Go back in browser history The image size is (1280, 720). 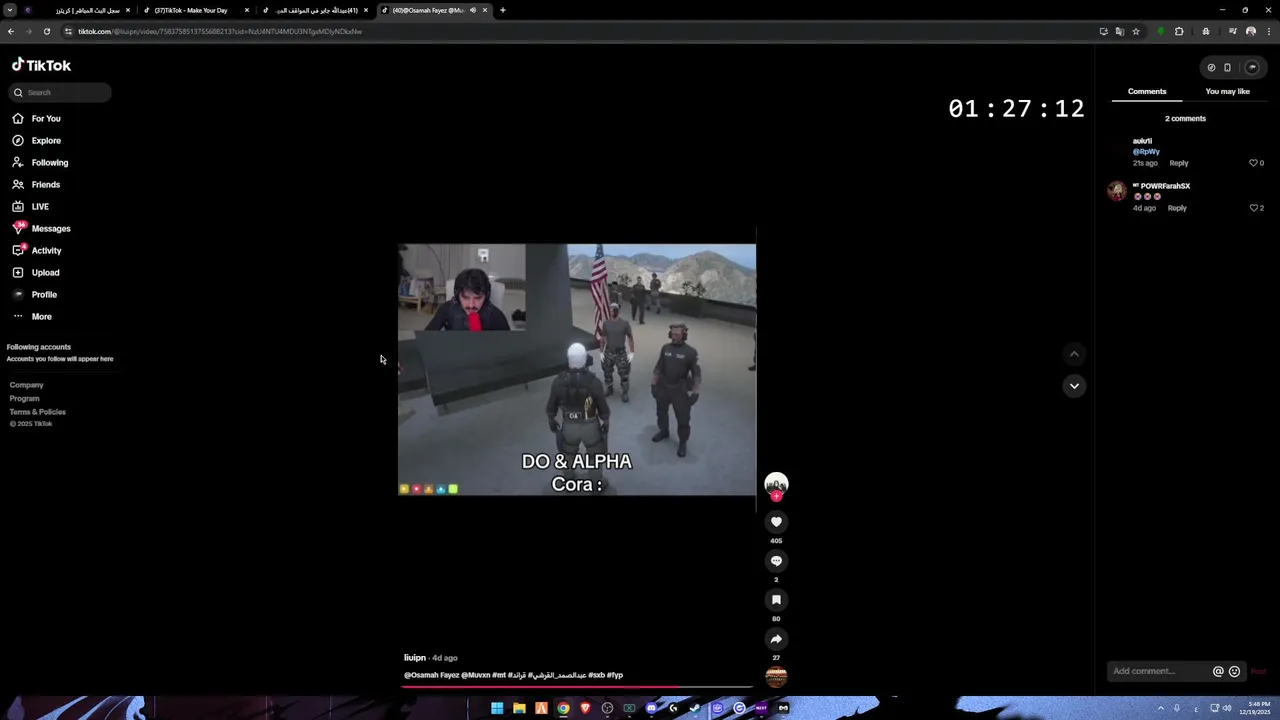(x=10, y=31)
